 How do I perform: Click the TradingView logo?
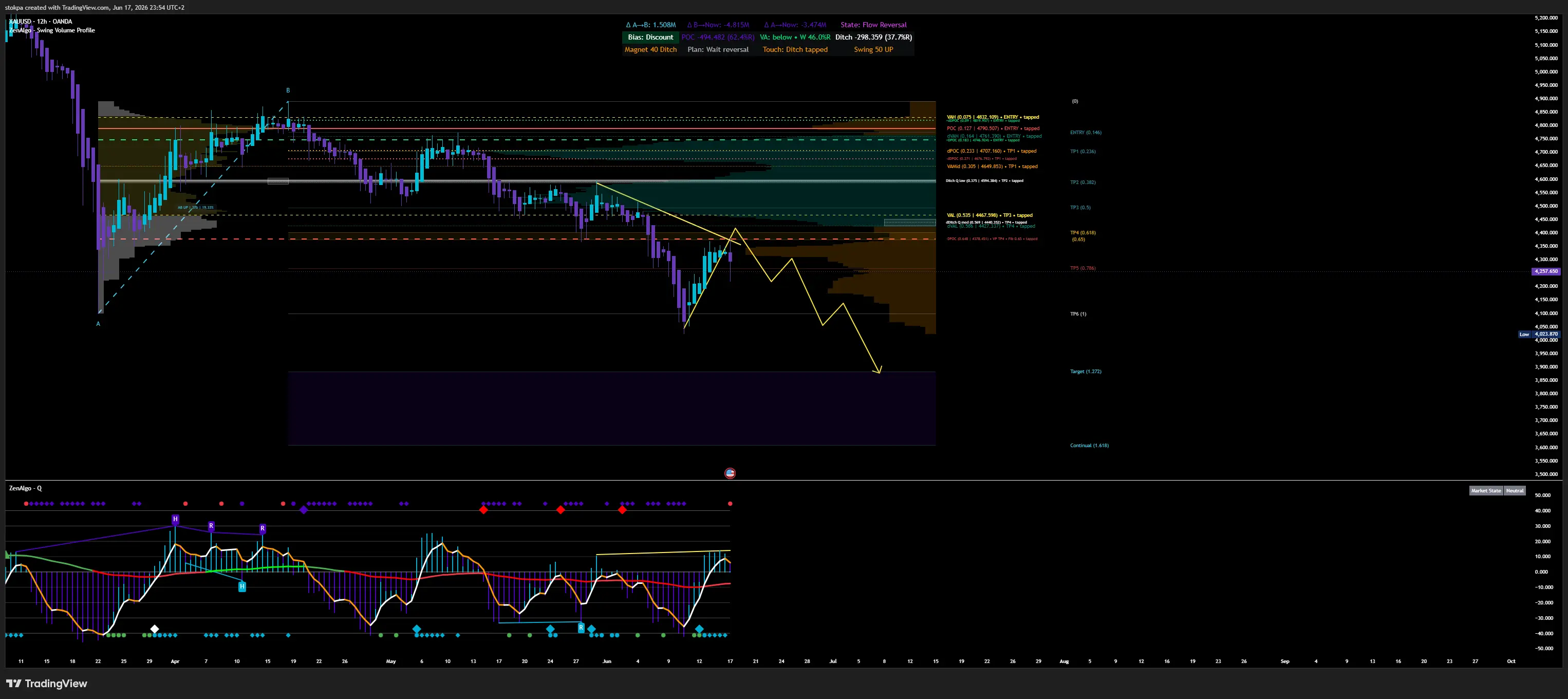(x=47, y=683)
